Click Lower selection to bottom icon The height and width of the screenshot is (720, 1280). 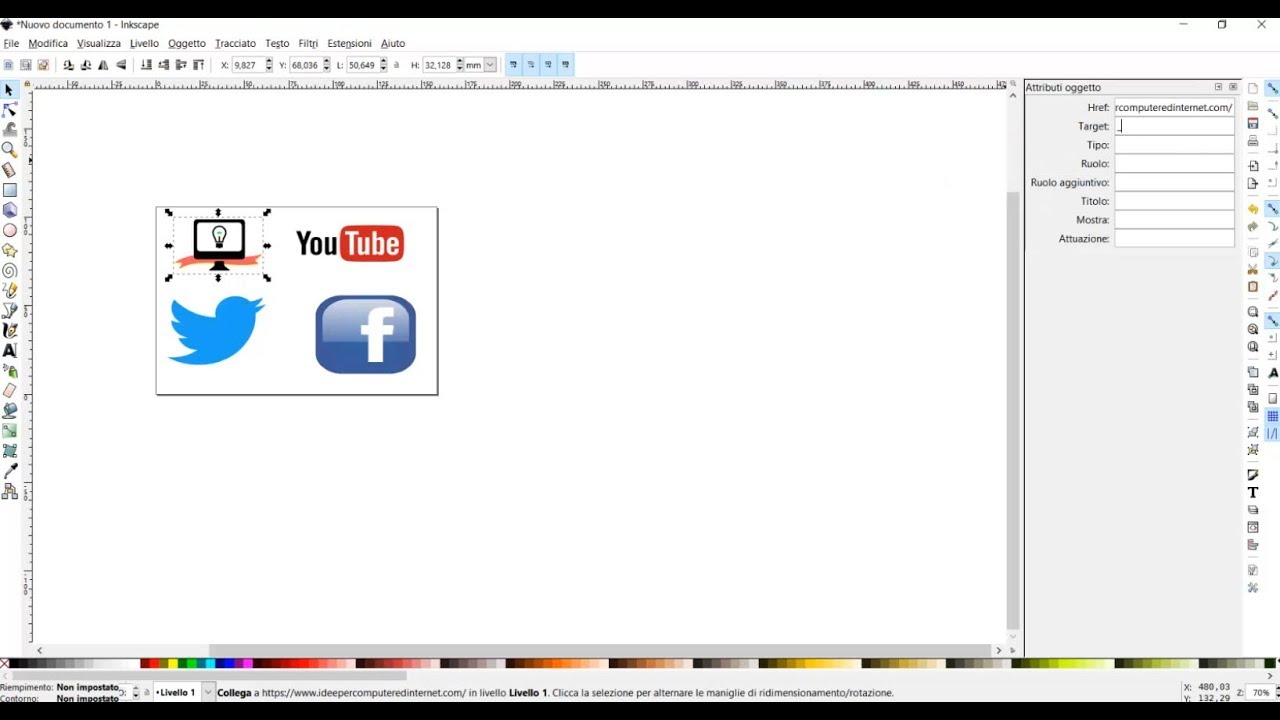point(146,65)
